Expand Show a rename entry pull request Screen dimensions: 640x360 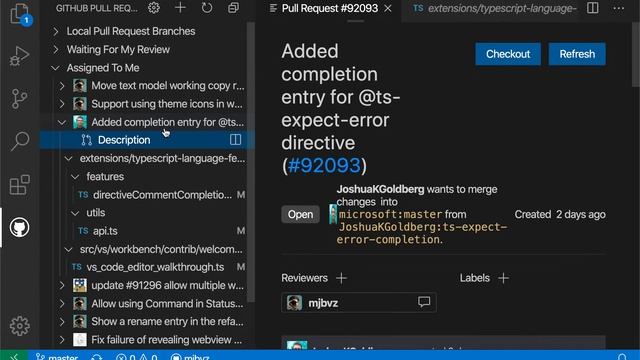coord(62,322)
